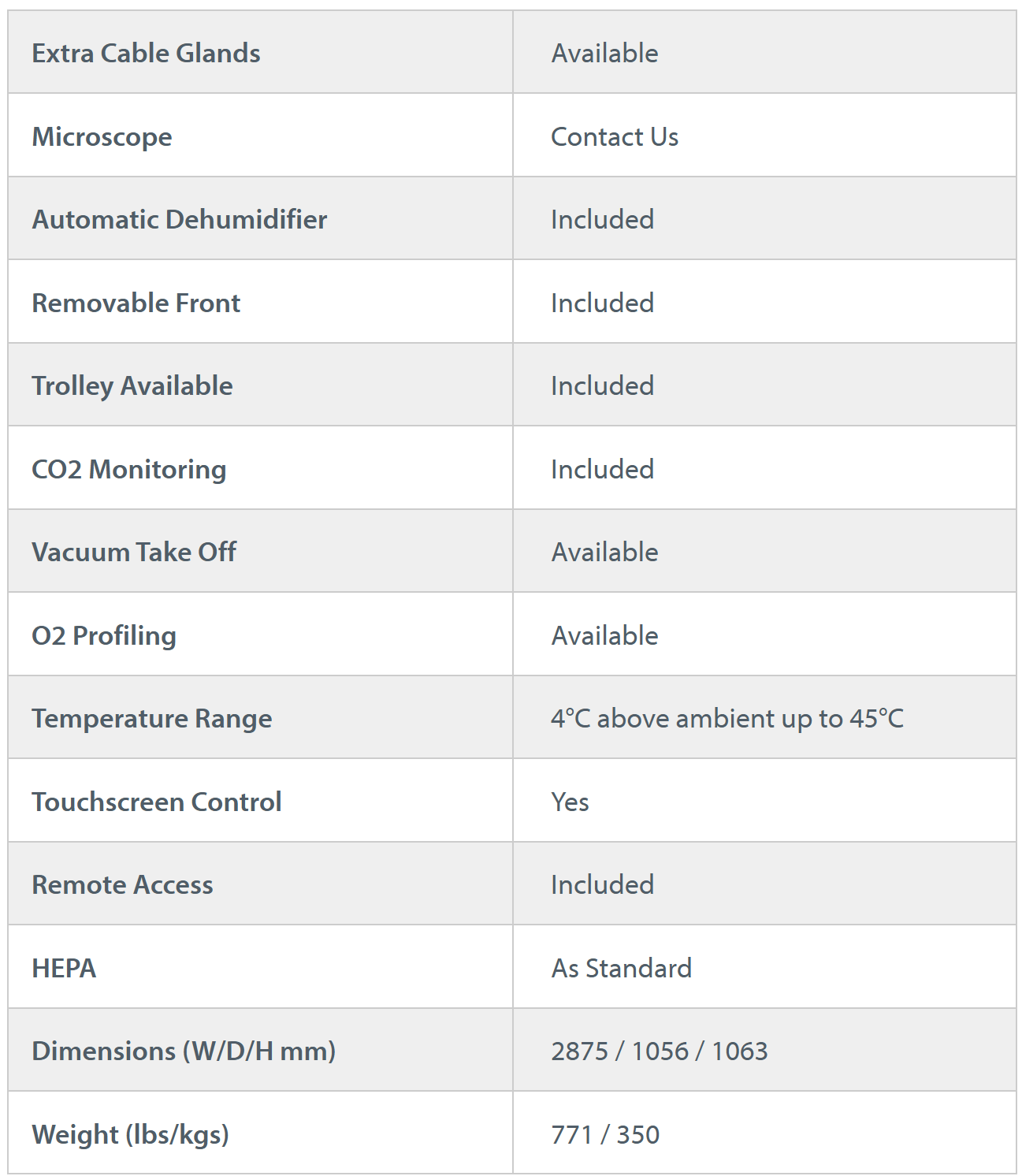Screen dimensions: 1022x1176
Task: Select the Microscope row label
Action: click(x=102, y=136)
